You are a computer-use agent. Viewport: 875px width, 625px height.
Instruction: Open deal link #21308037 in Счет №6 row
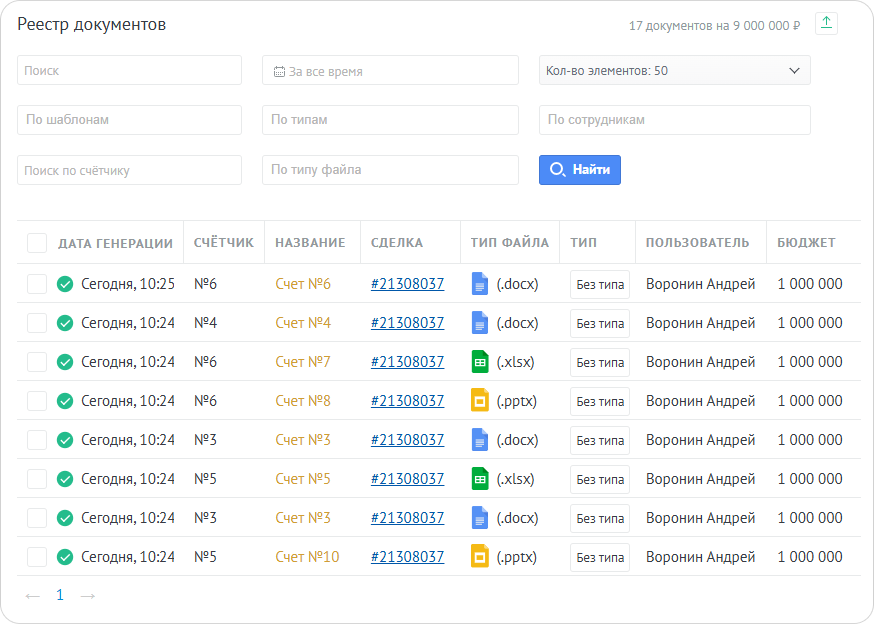tap(407, 284)
